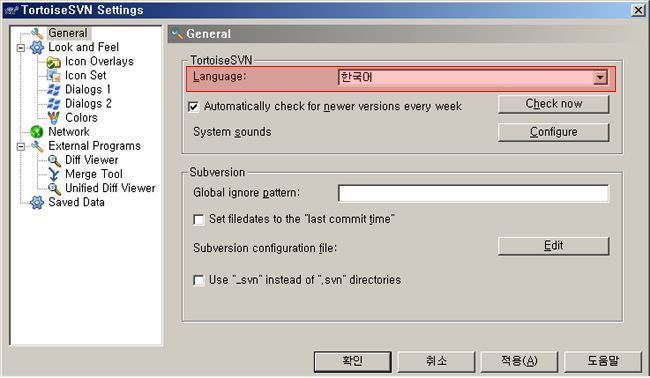Viewport: 650px width, 378px height.
Task: Click the General wrench icon in the tree
Action: 37,33
